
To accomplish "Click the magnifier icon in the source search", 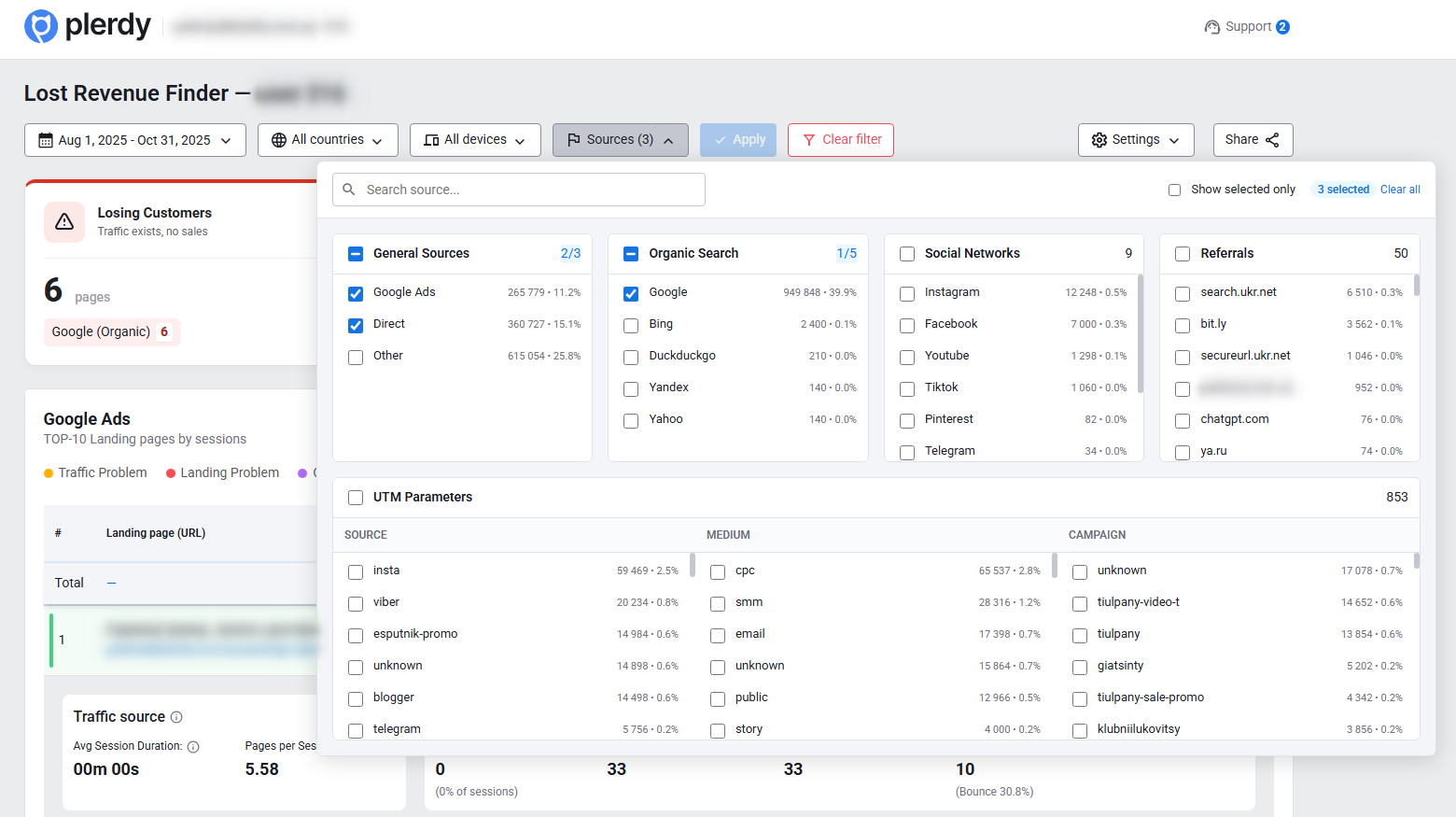I will (348, 189).
